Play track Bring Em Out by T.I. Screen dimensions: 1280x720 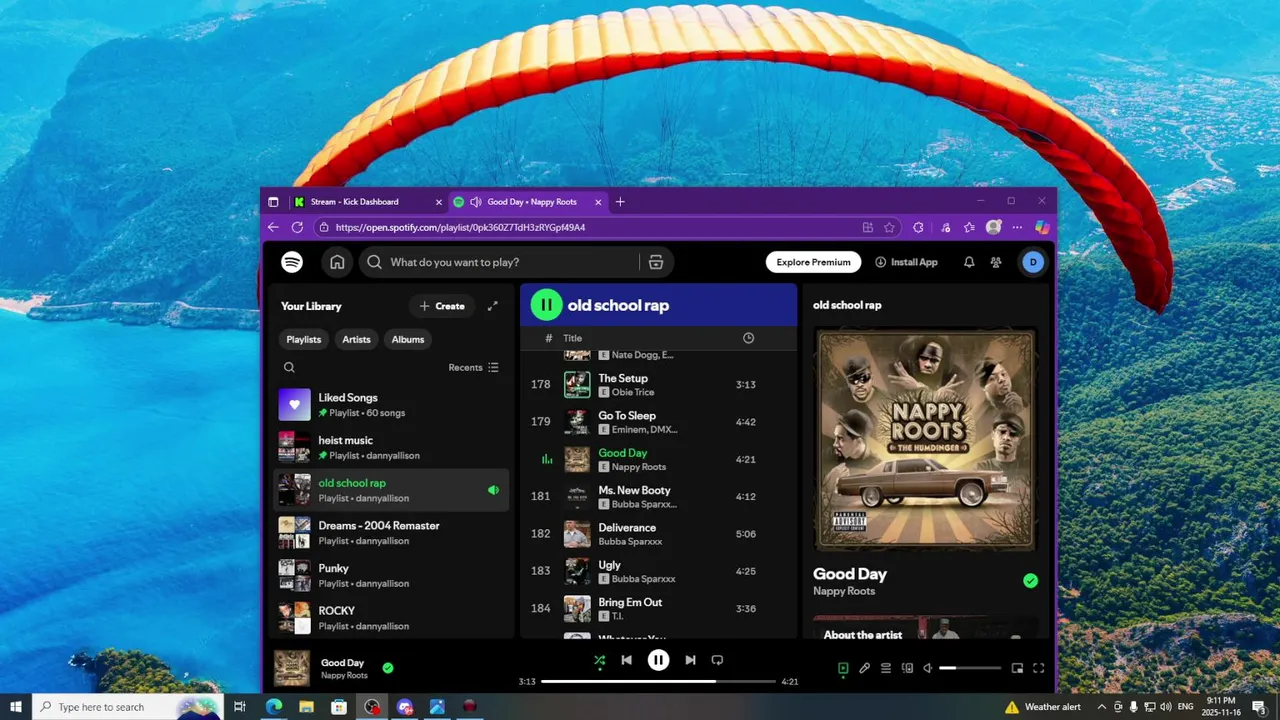(x=658, y=609)
